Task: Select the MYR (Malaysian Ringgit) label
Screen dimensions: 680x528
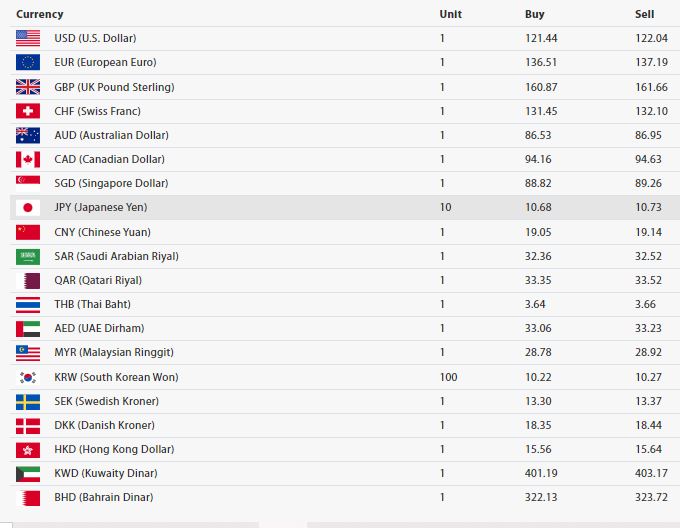Action: tap(114, 352)
